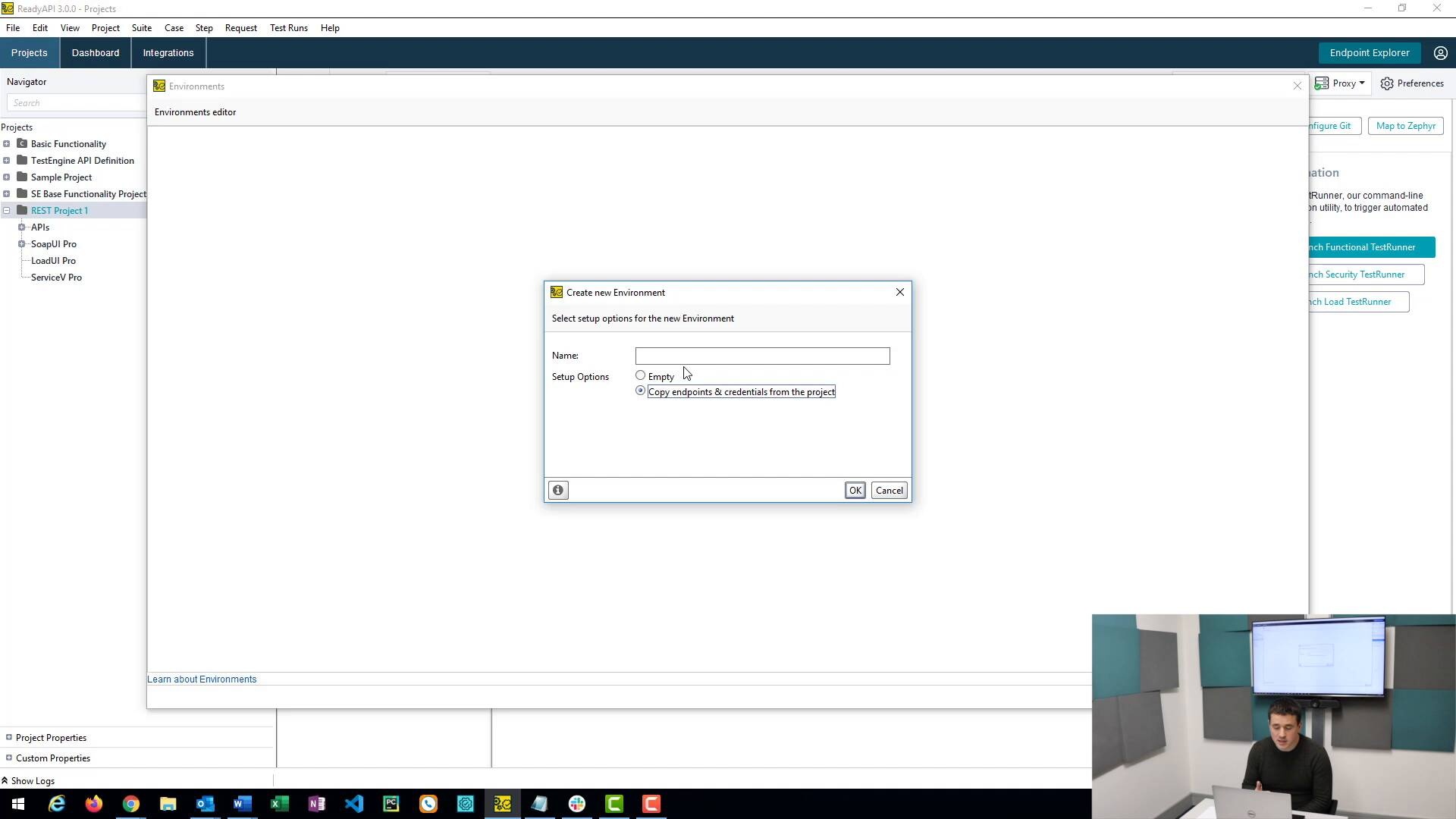1456x819 pixels.
Task: Open the Request menu
Action: coord(240,28)
